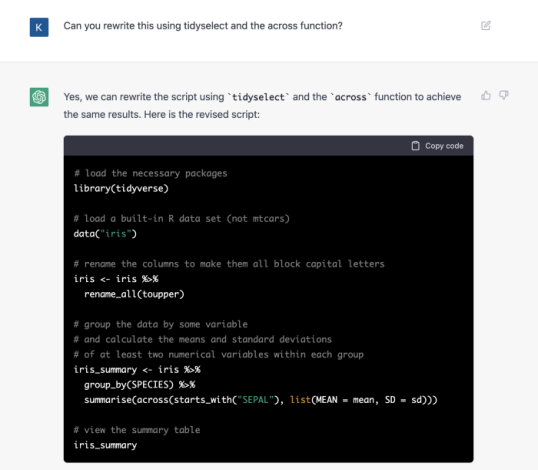Give the response a thumbs up
The height and width of the screenshot is (470, 538).
click(x=486, y=95)
